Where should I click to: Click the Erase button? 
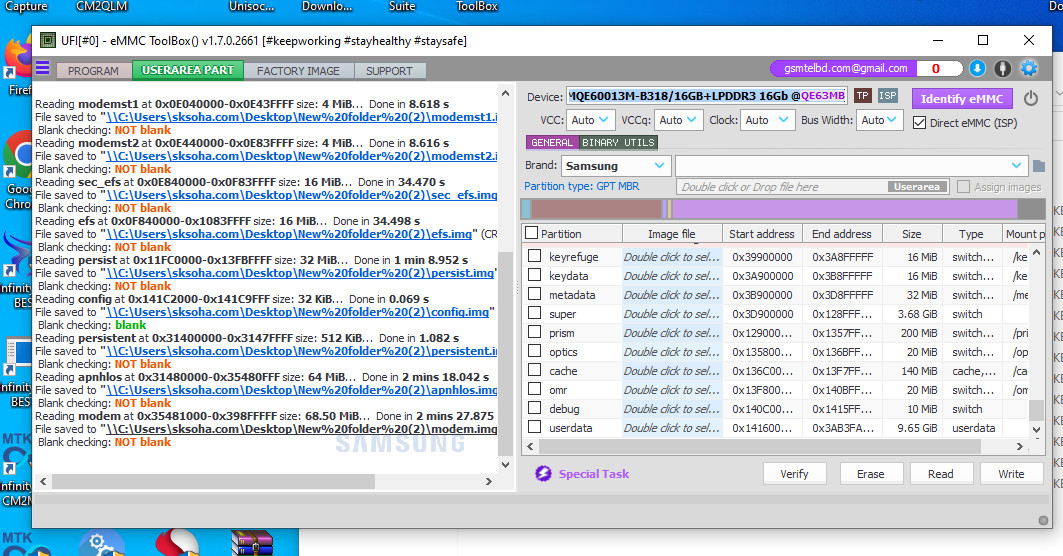(871, 474)
